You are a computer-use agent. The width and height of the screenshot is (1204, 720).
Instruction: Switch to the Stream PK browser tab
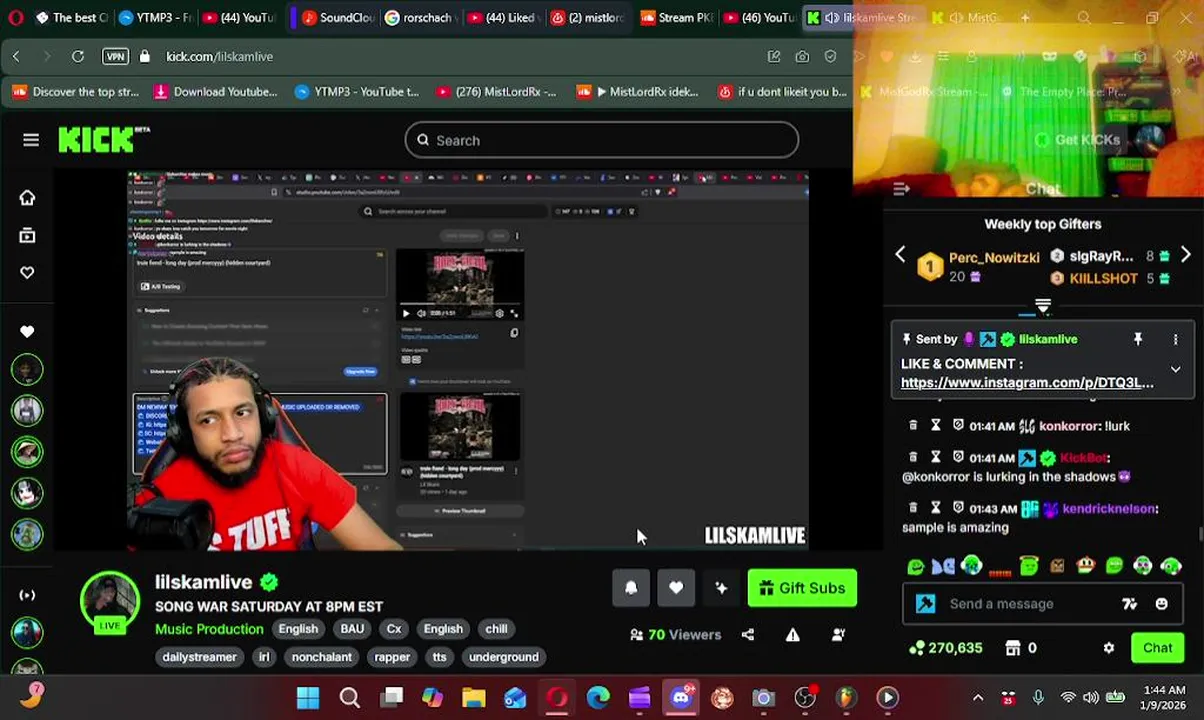[x=677, y=17]
